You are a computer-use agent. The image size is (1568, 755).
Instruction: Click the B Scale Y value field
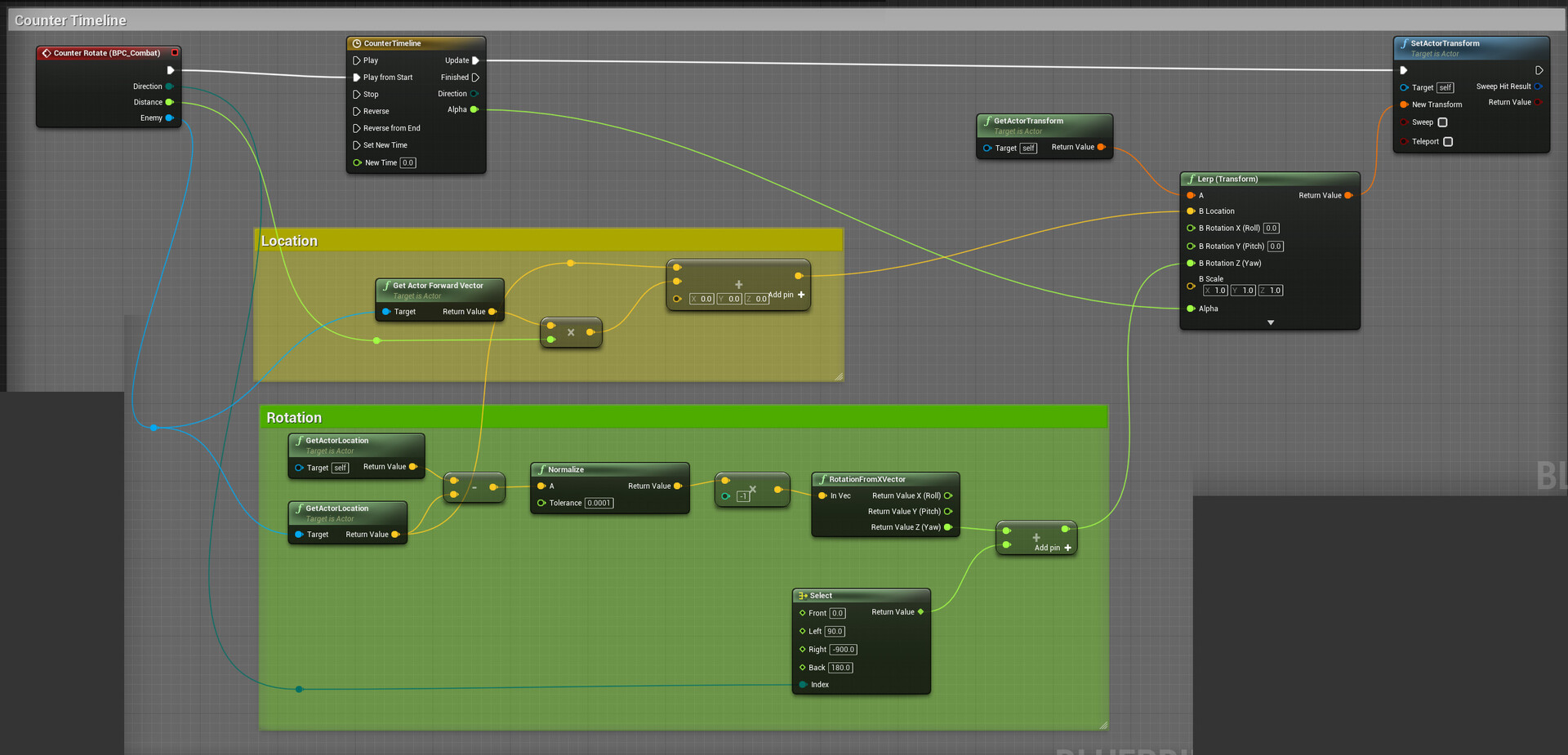click(1243, 291)
